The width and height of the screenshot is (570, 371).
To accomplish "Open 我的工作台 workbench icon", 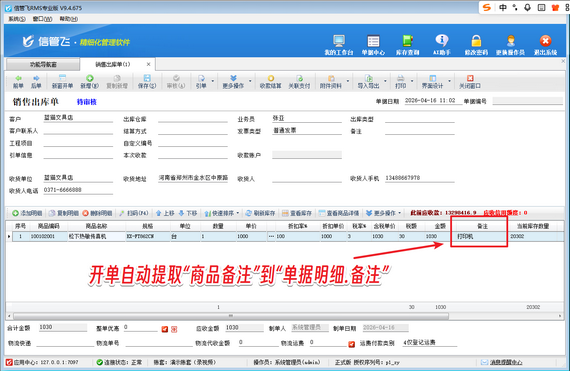I will click(339, 45).
